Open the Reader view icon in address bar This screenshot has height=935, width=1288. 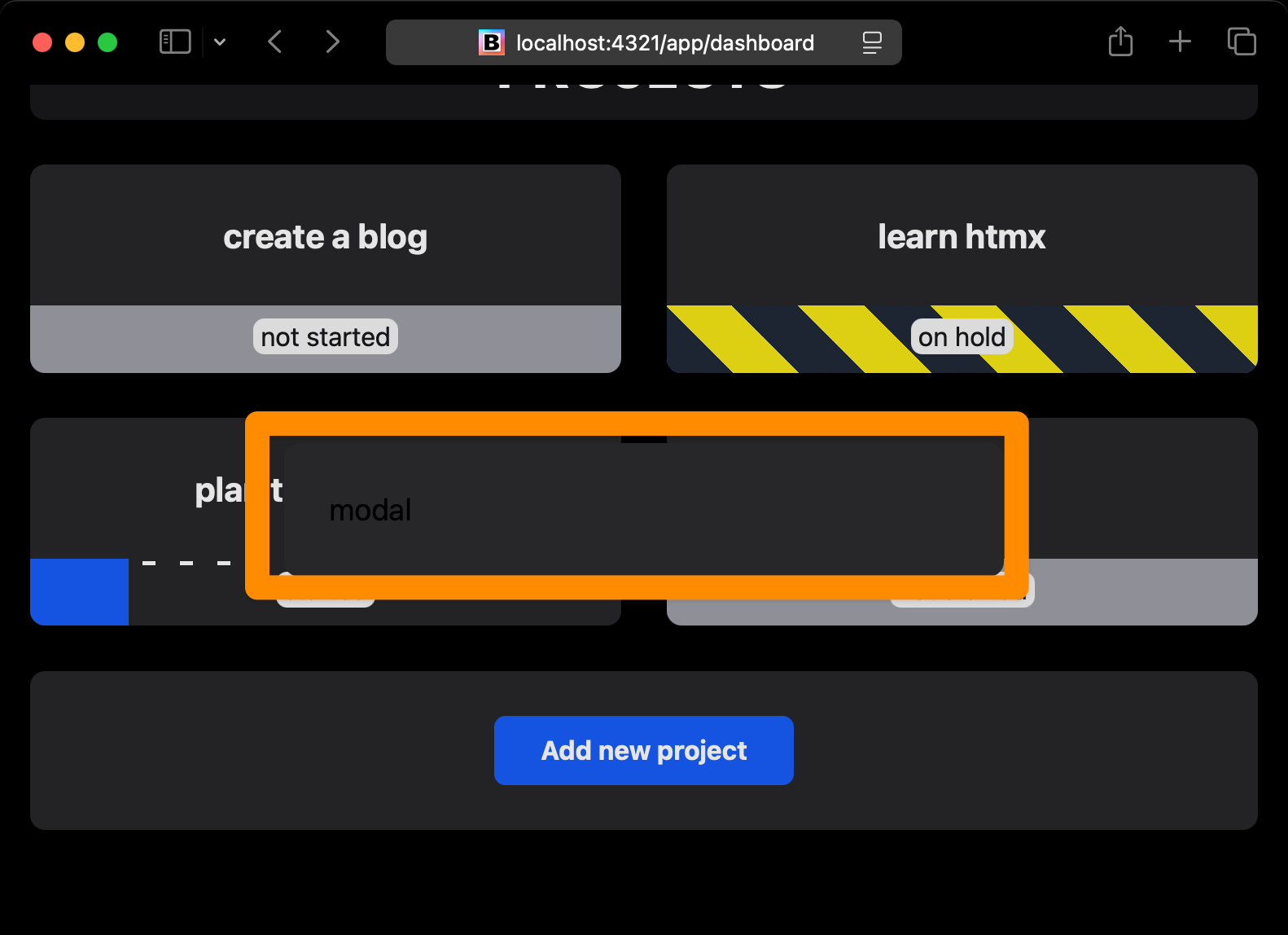point(872,42)
